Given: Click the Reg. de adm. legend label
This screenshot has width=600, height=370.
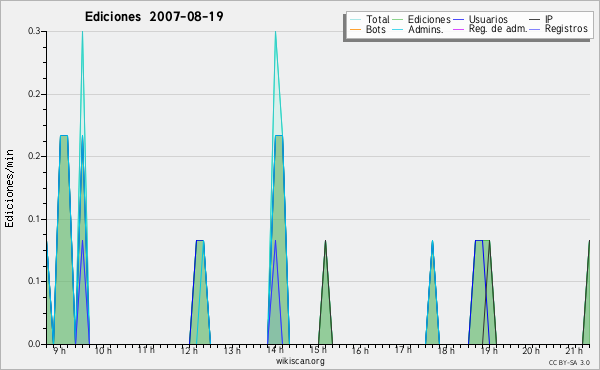Looking at the screenshot, I should pyautogui.click(x=498, y=29).
